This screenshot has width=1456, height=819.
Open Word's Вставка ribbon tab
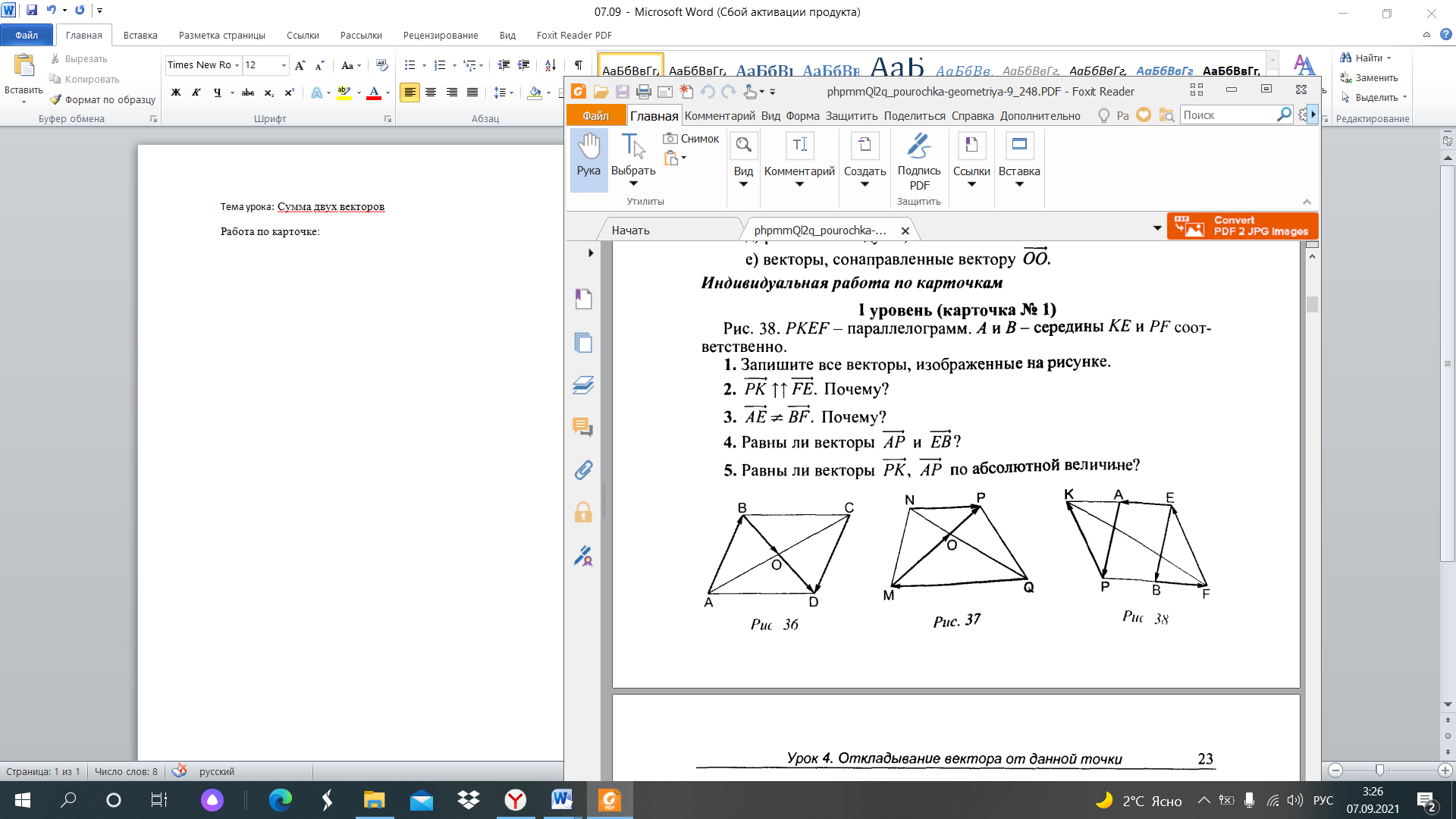click(x=140, y=35)
